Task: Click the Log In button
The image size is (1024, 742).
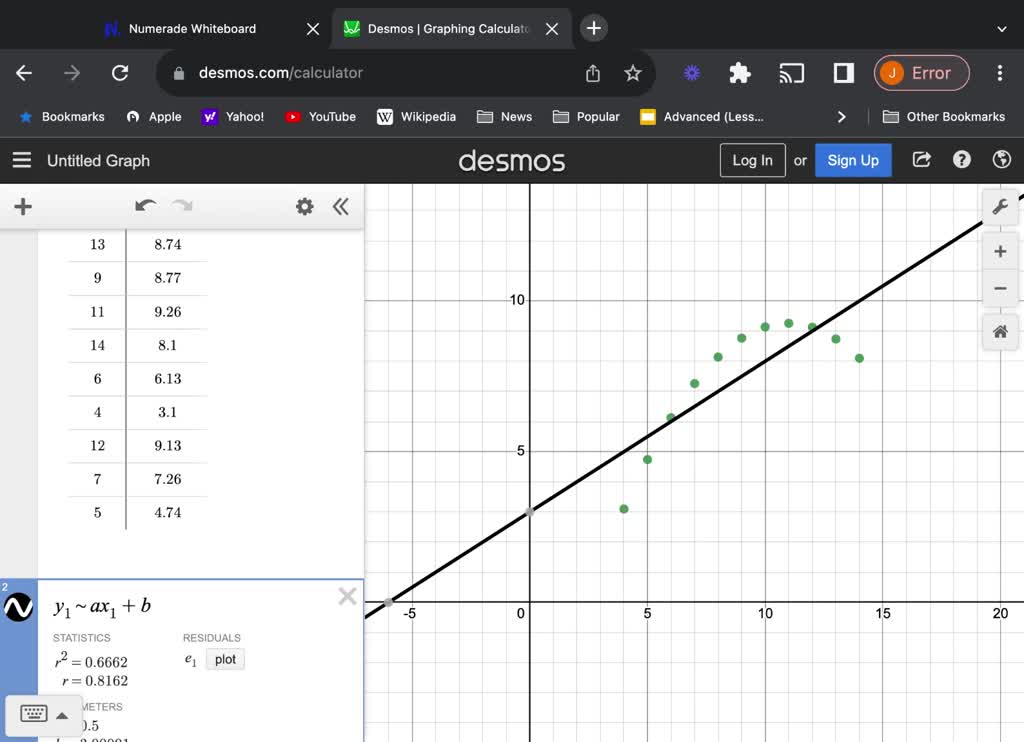Action: pos(752,160)
